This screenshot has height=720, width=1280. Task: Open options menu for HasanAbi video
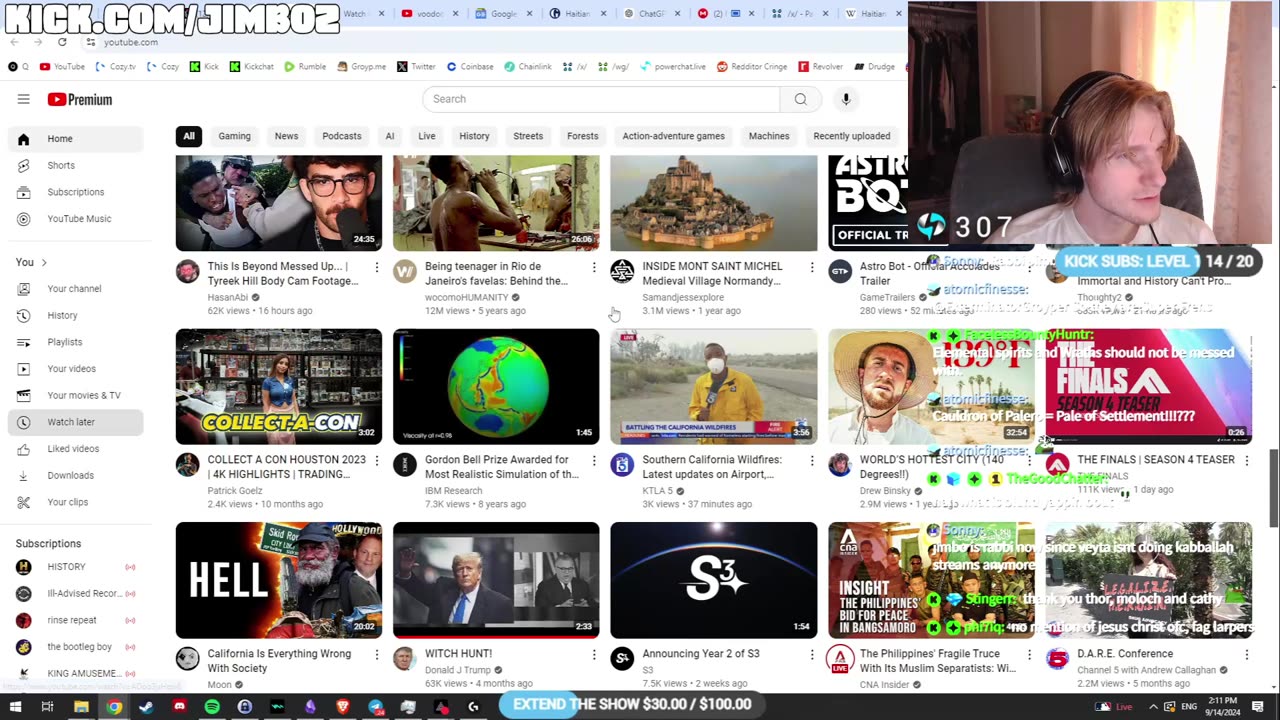click(377, 267)
